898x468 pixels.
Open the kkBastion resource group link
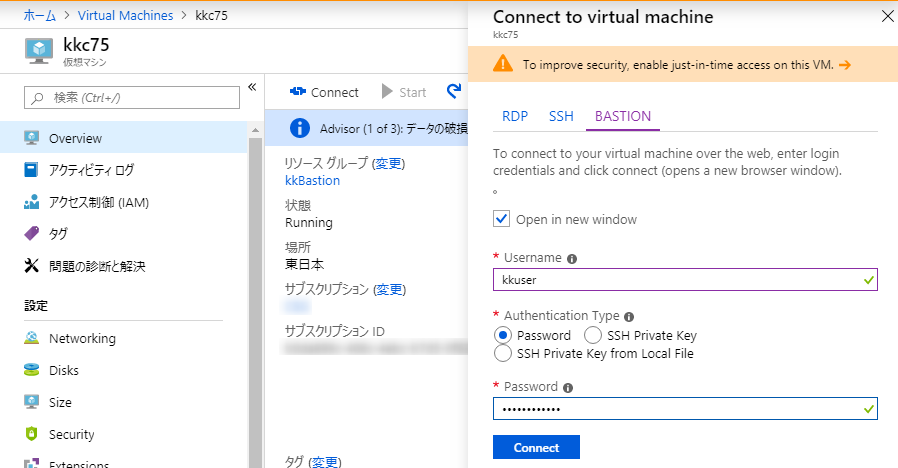click(x=313, y=180)
